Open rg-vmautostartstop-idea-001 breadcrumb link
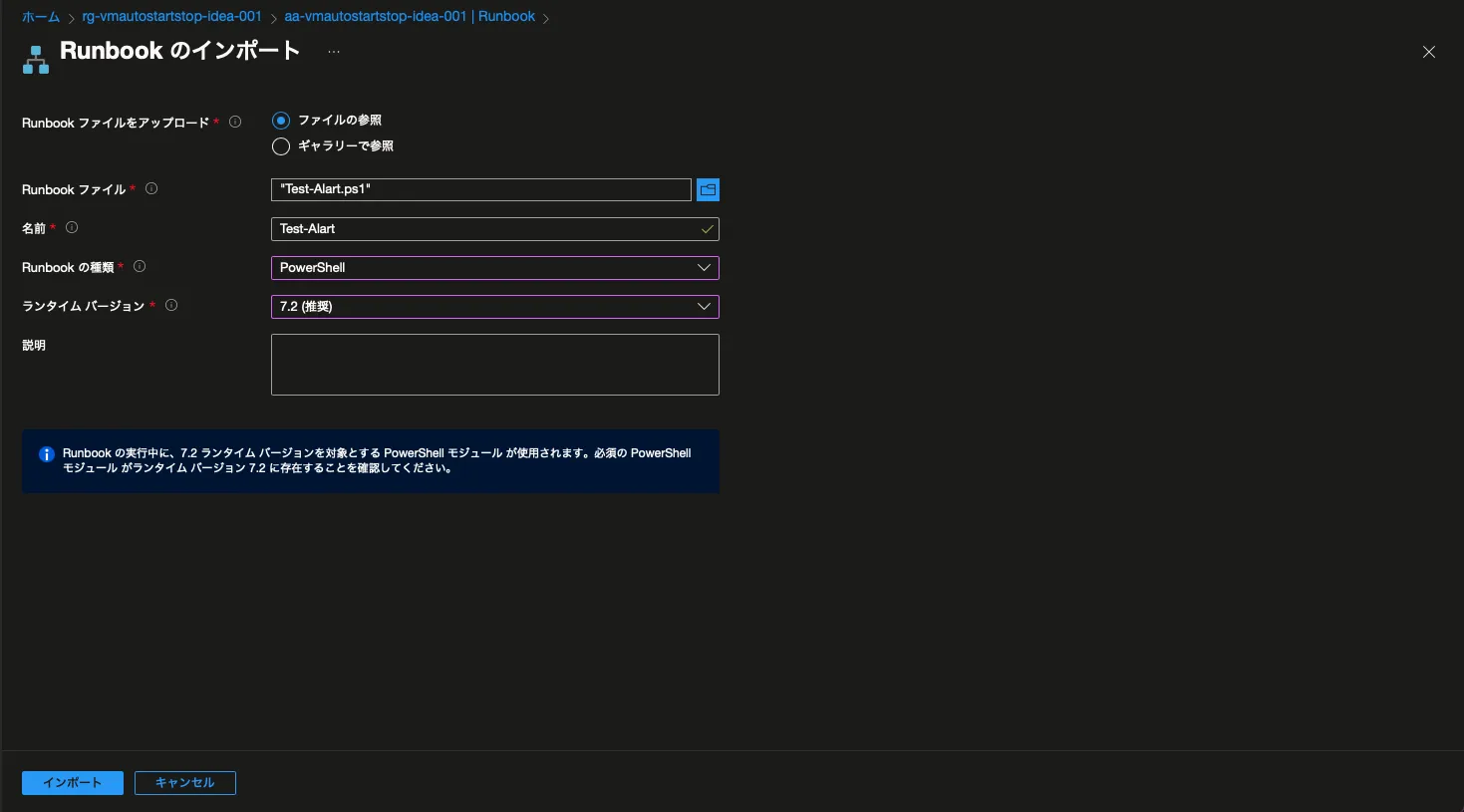The height and width of the screenshot is (812, 1464). (171, 17)
